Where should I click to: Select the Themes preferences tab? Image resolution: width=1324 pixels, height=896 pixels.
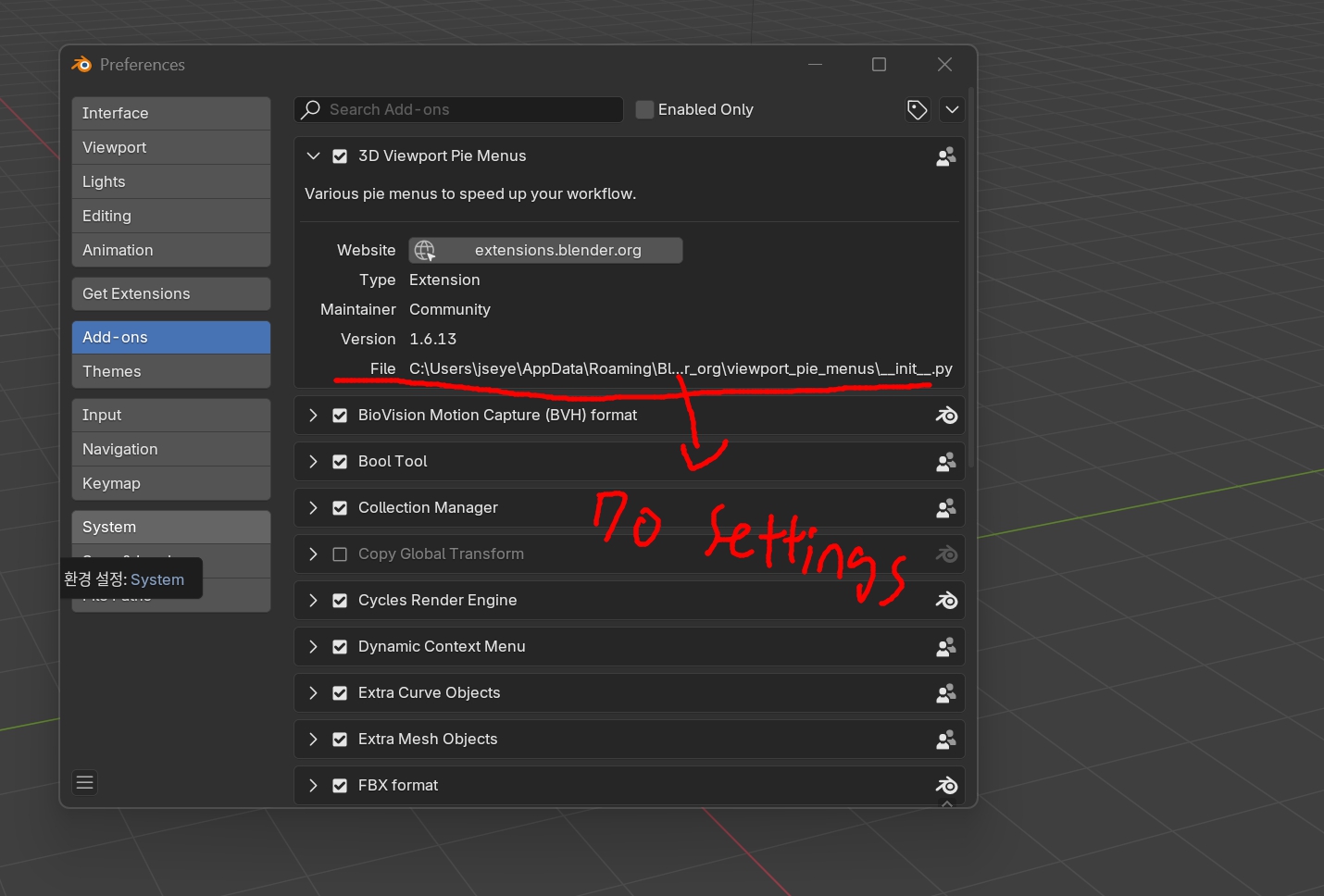click(171, 371)
